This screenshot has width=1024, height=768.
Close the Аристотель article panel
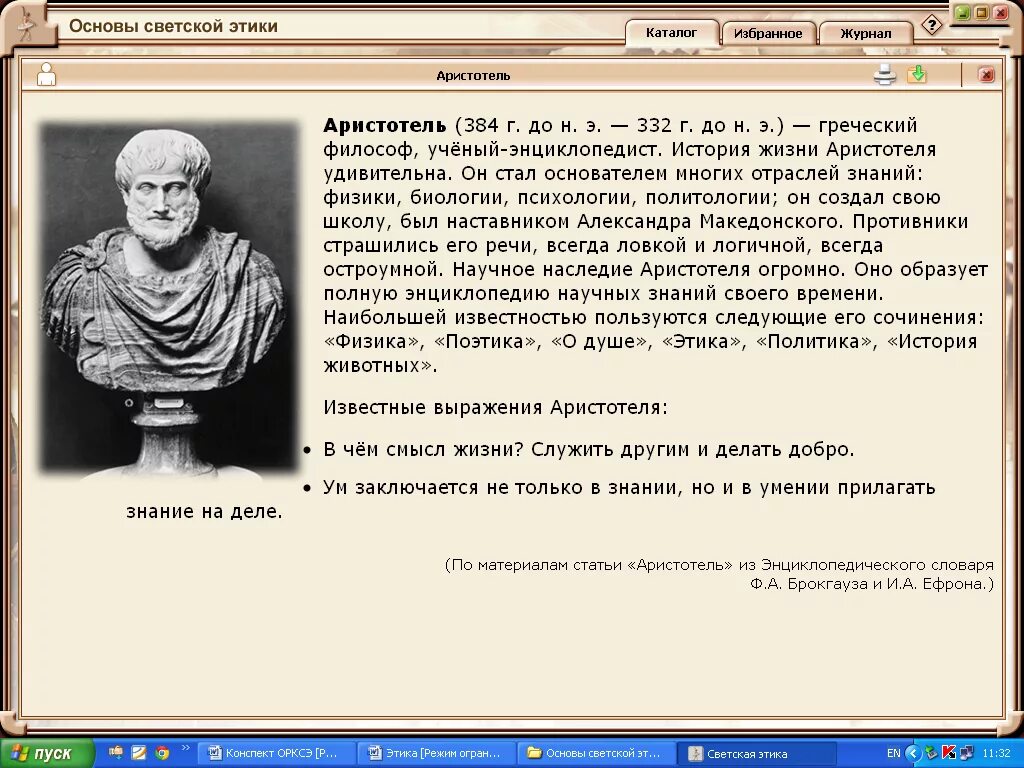point(986,74)
